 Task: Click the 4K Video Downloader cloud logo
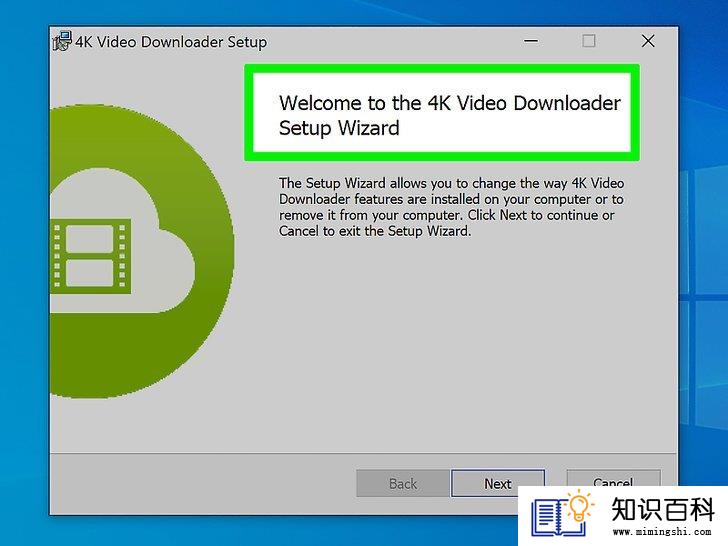pos(142,251)
